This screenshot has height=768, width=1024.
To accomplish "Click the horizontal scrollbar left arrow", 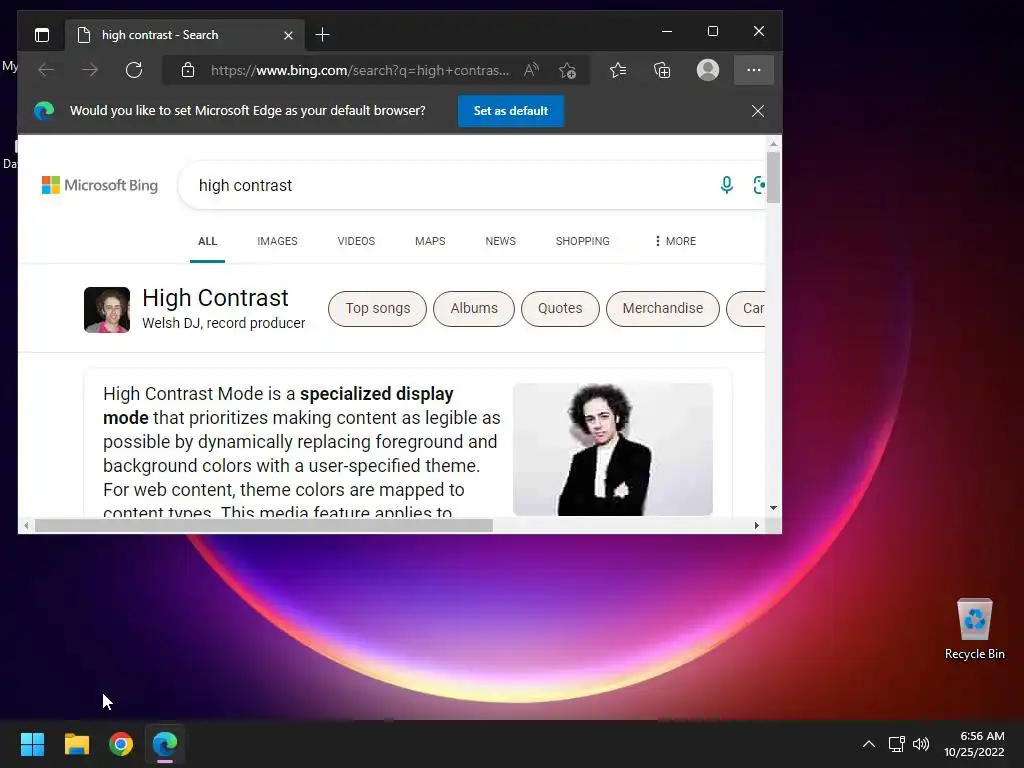I will pos(26,526).
